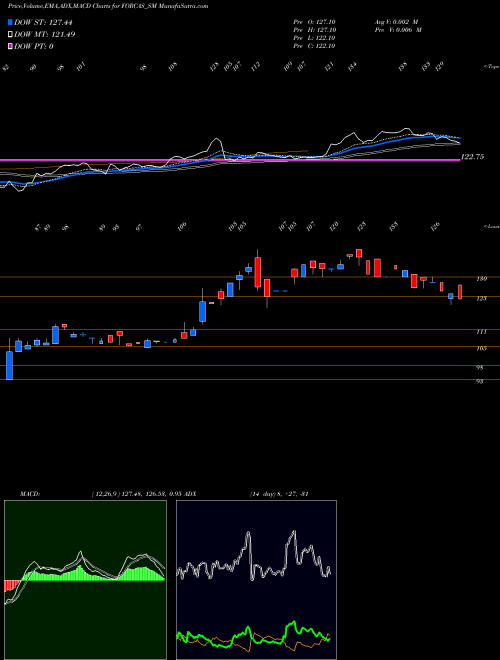The height and width of the screenshot is (660, 500).
Task: Click the 125 price level label
Action: click(x=482, y=298)
